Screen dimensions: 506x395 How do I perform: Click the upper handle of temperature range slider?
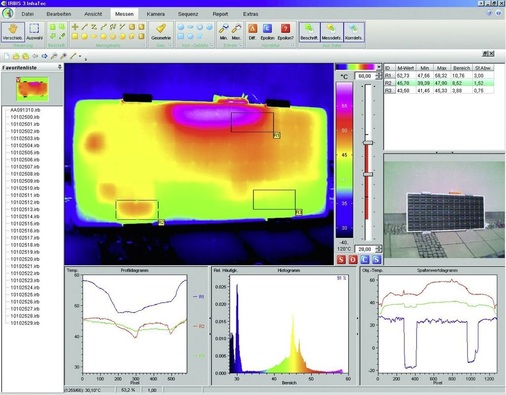[x=368, y=143]
